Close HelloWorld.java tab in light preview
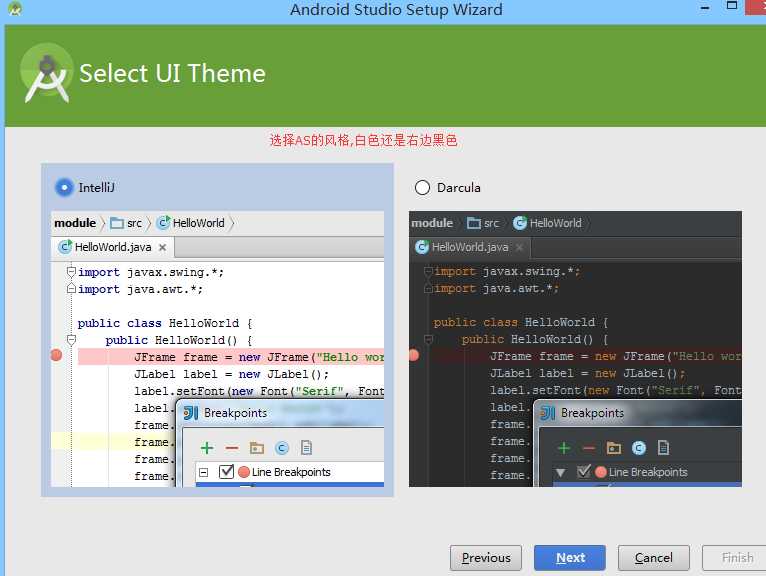Screen dimensions: 766x576 [x=163, y=248]
